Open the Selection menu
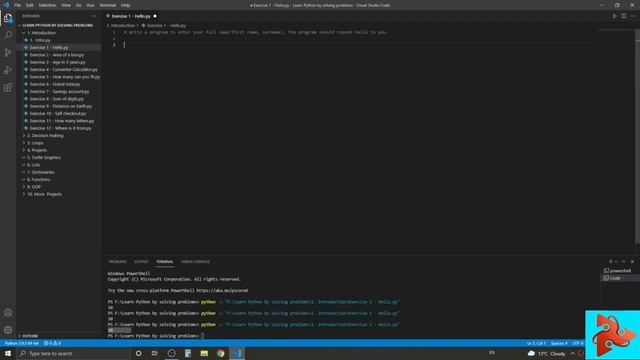640x360 pixels. point(47,5)
